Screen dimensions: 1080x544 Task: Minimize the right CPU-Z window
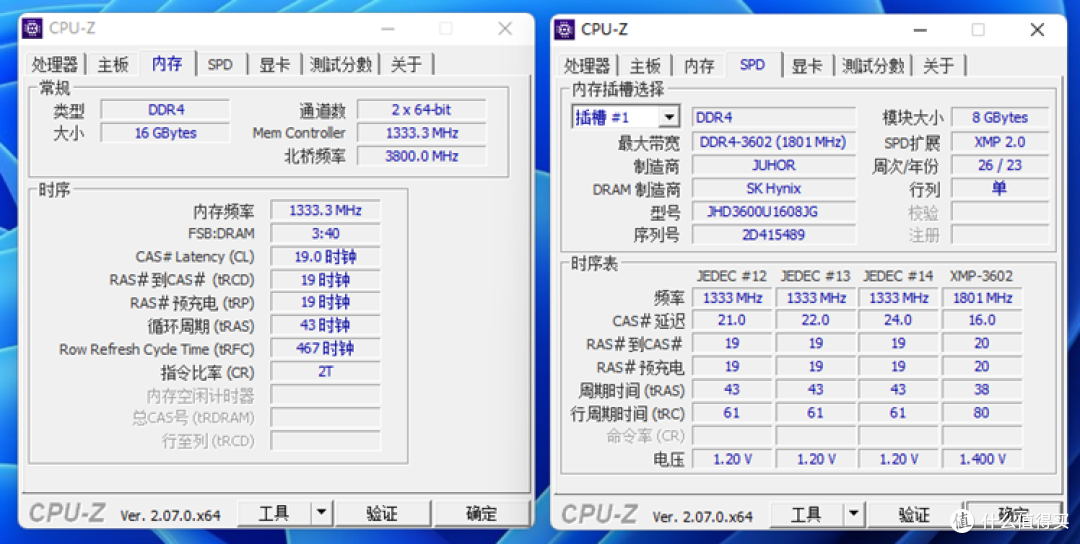pyautogui.click(x=920, y=30)
